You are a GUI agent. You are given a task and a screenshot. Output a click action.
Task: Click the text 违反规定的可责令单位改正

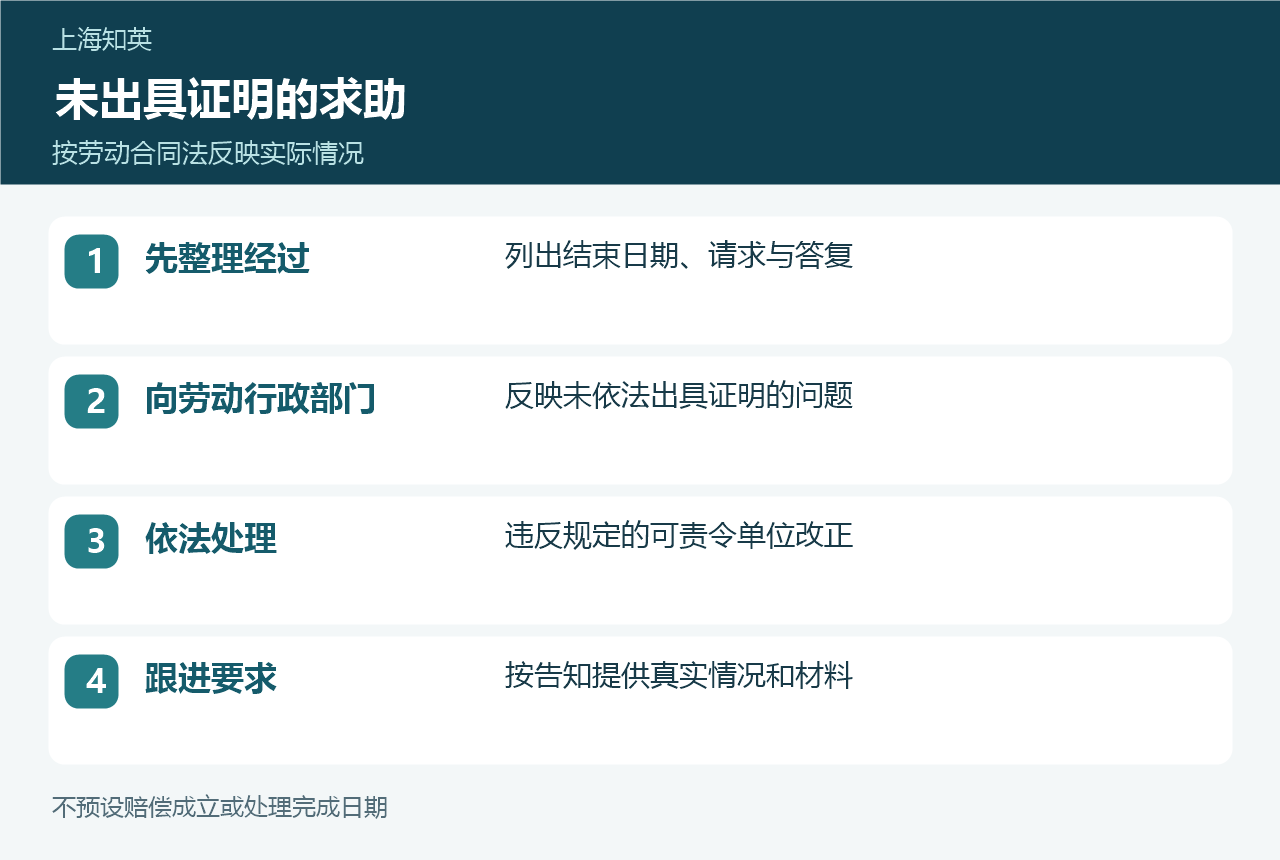(x=679, y=536)
